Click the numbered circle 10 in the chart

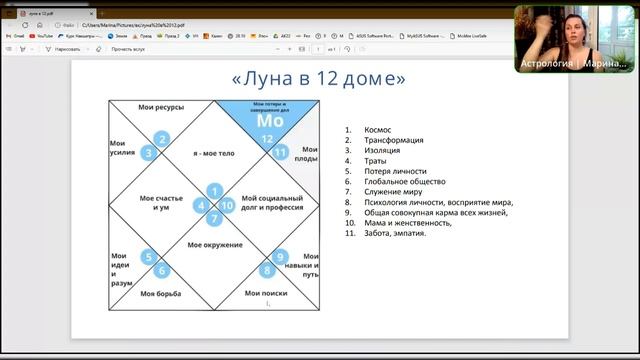point(227,205)
